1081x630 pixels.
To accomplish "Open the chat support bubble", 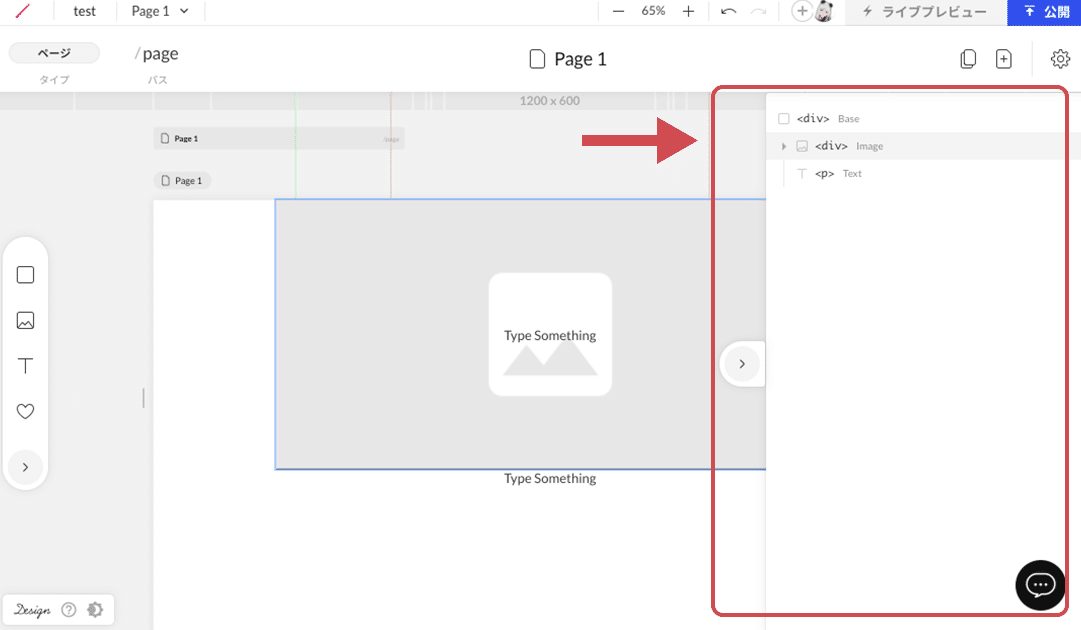I will (x=1040, y=585).
